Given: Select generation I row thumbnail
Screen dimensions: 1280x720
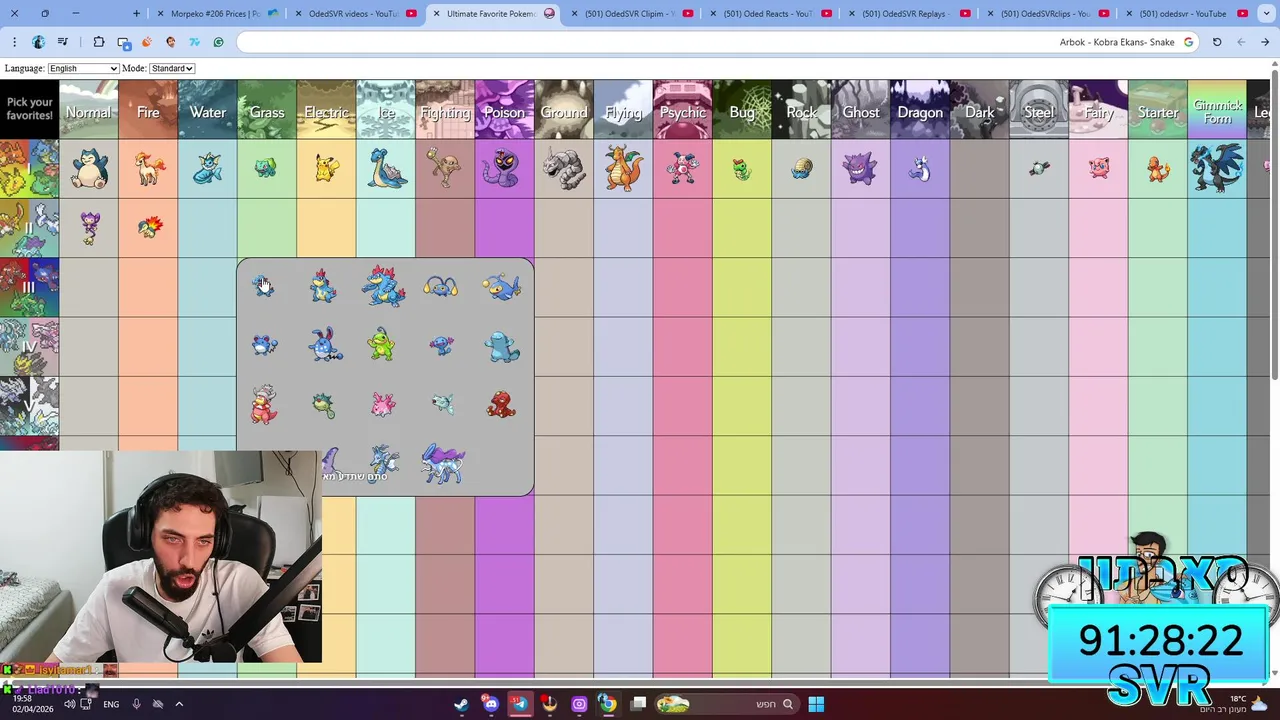Looking at the screenshot, I should [29, 169].
